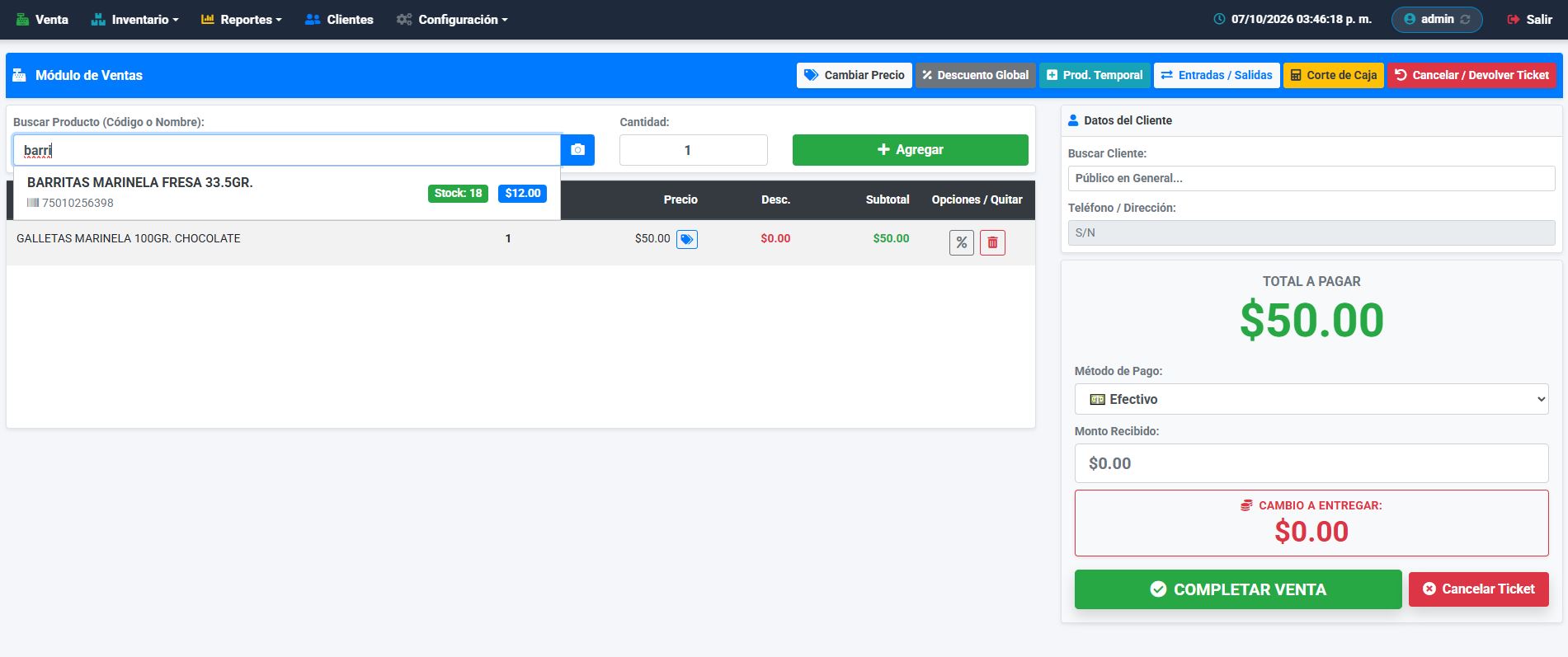Select the Barritas Marinela Fresa suggestion
Viewport: 1568px width, 657px height.
(x=287, y=192)
